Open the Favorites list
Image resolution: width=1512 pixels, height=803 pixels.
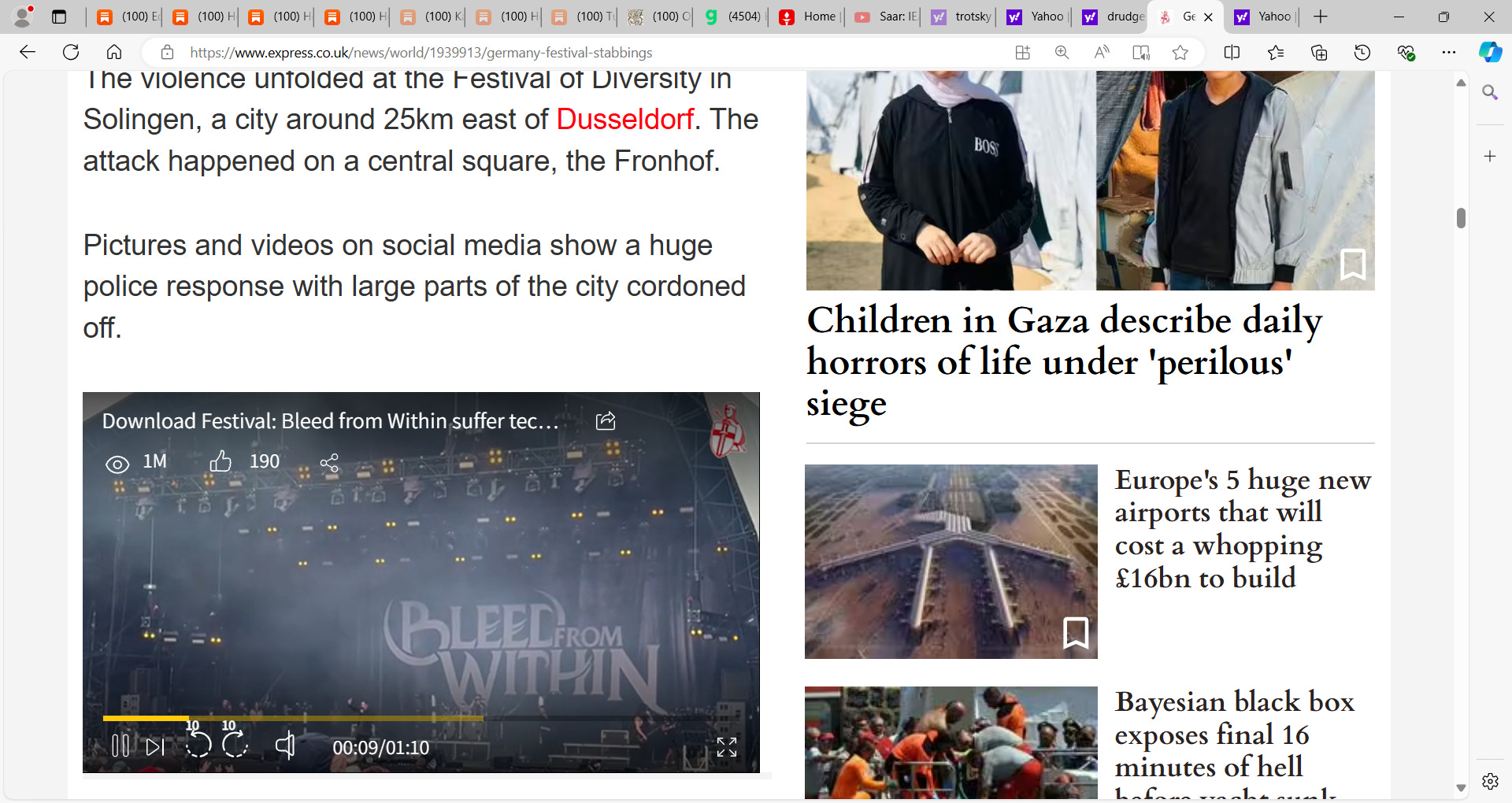point(1276,53)
